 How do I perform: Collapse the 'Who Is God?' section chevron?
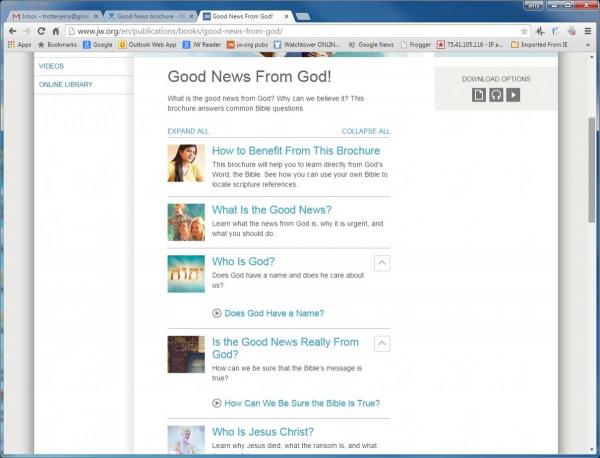[381, 263]
